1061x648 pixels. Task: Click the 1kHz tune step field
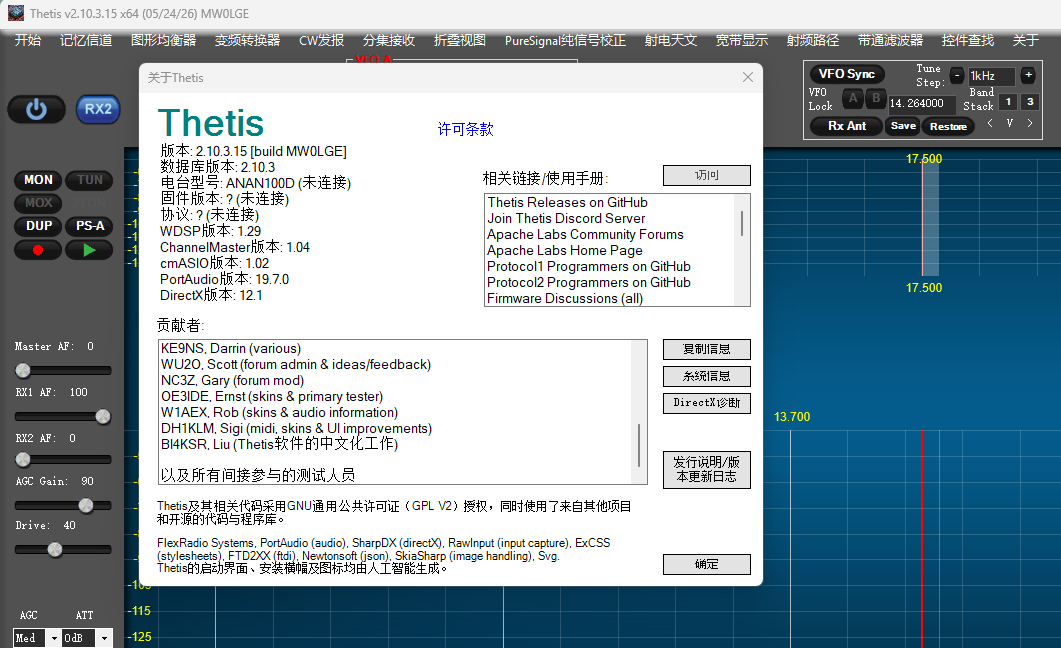coord(991,76)
